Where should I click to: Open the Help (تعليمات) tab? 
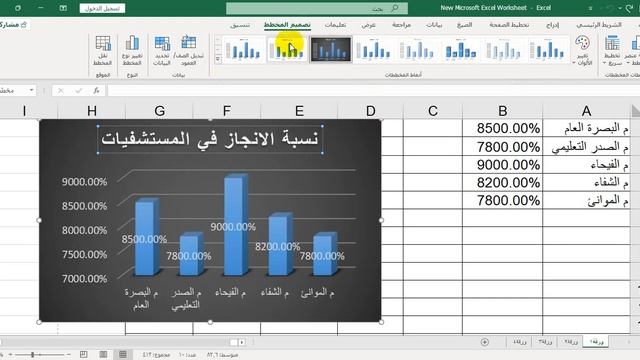[335, 25]
